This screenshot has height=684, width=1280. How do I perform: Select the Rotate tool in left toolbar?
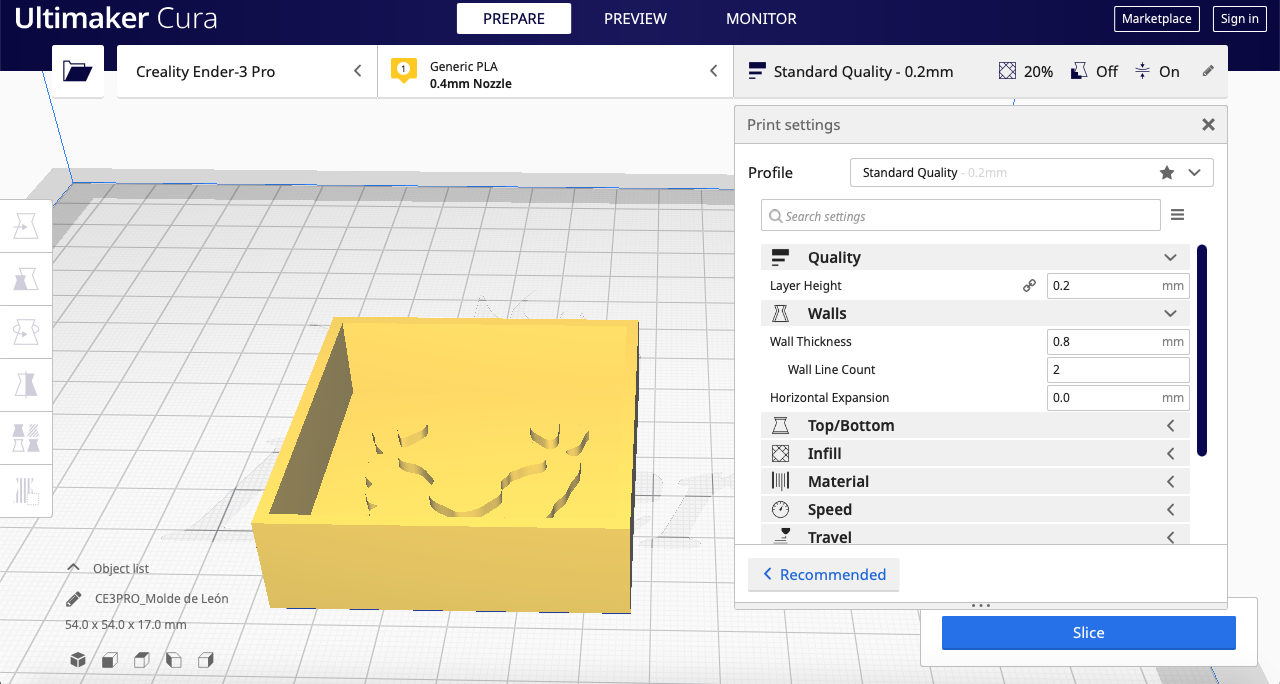point(25,331)
